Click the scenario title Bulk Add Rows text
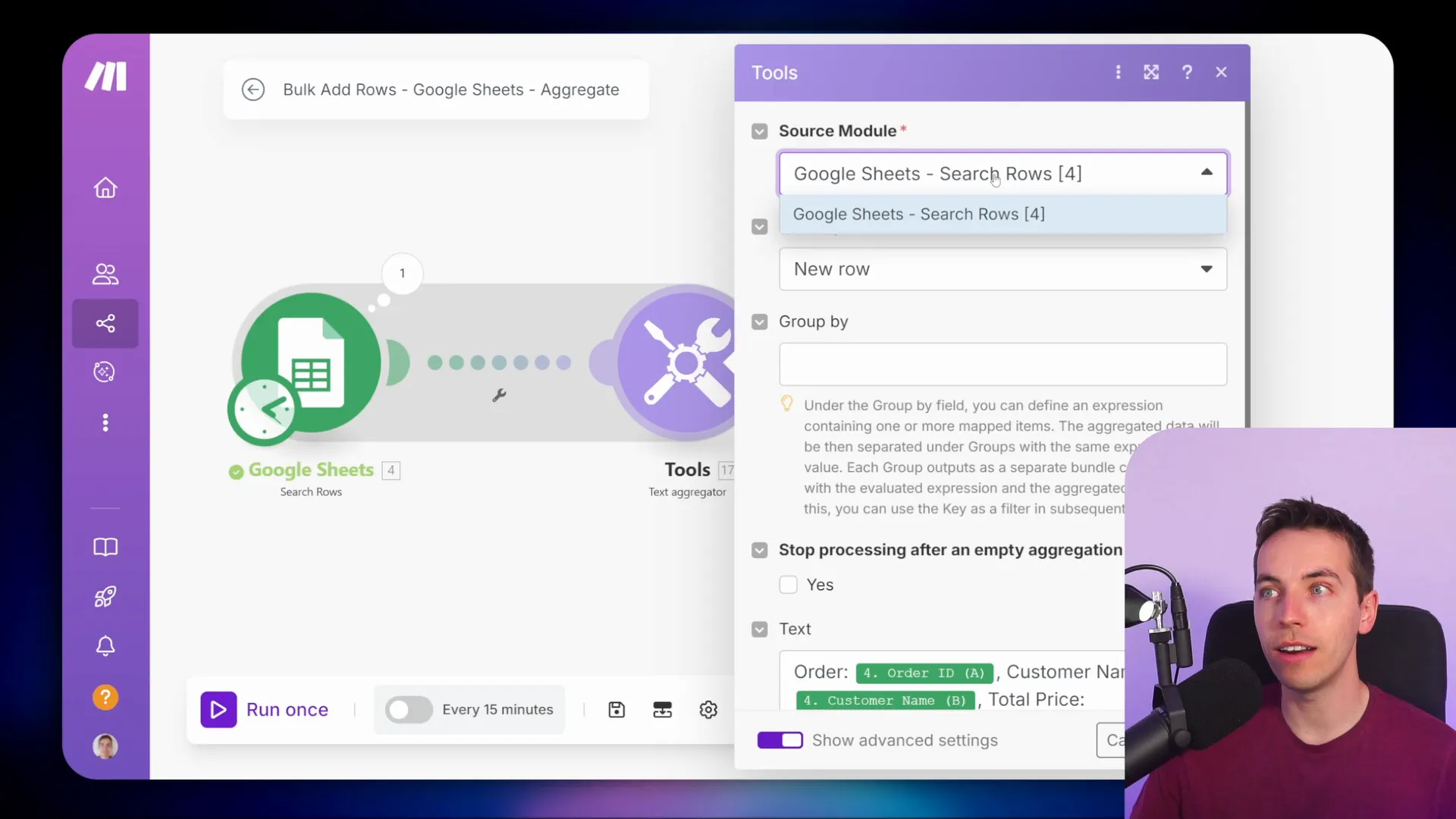The height and width of the screenshot is (819, 1456). (x=451, y=89)
